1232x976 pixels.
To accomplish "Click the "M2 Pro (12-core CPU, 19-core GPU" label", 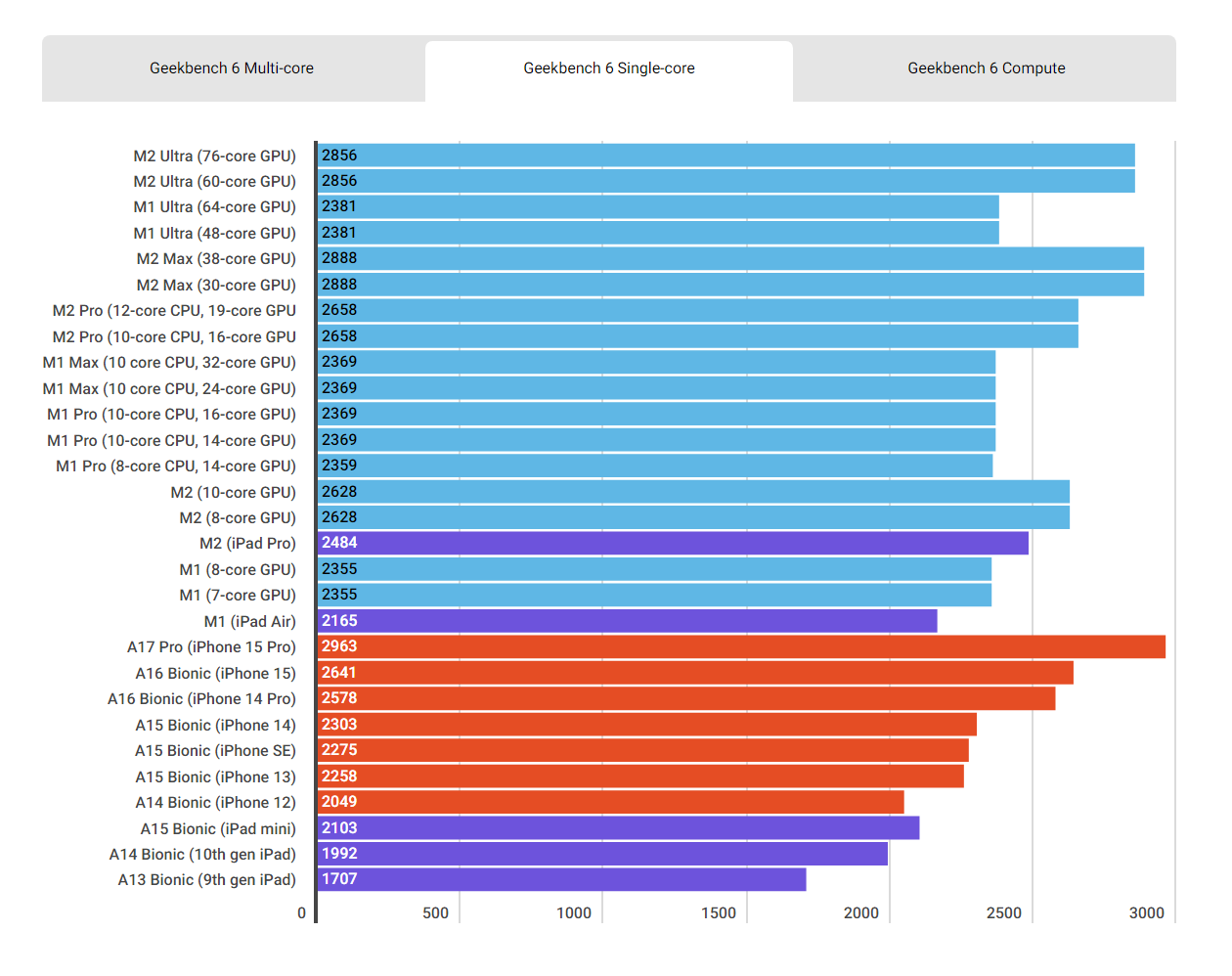I will coord(174,311).
